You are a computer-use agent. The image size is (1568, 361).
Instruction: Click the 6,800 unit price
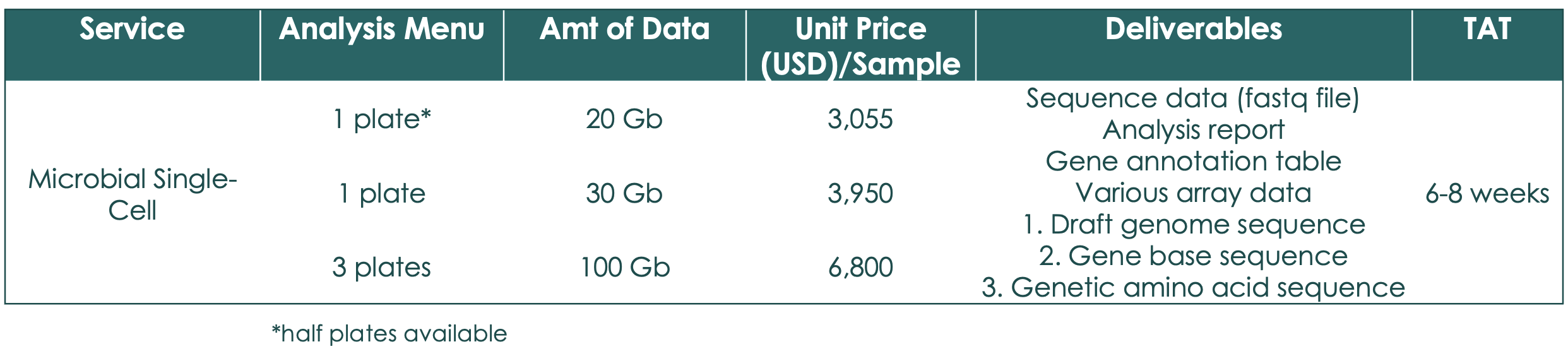pos(860,268)
